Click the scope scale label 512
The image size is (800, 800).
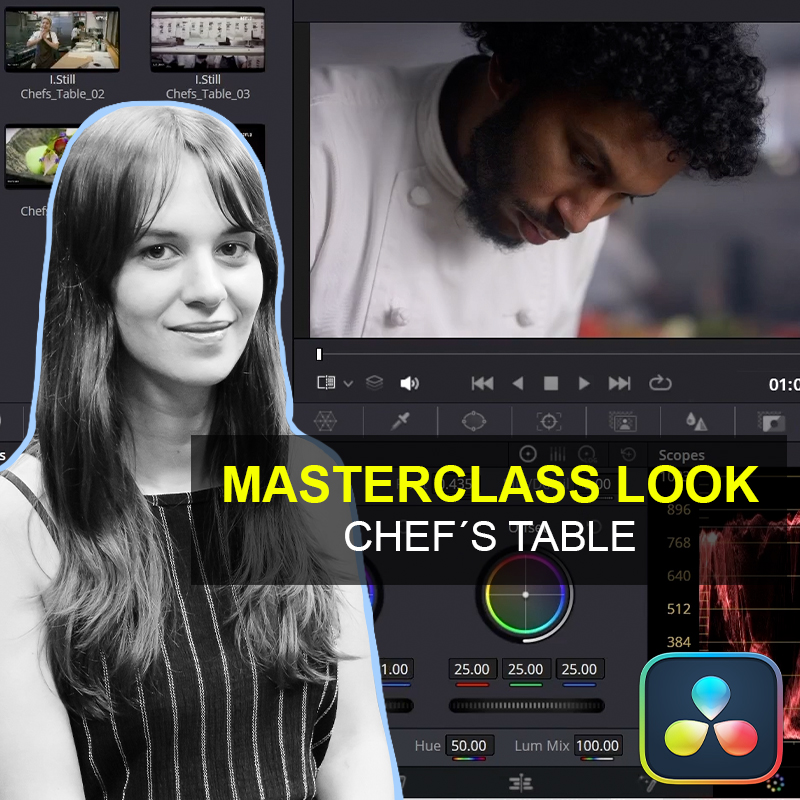click(679, 609)
